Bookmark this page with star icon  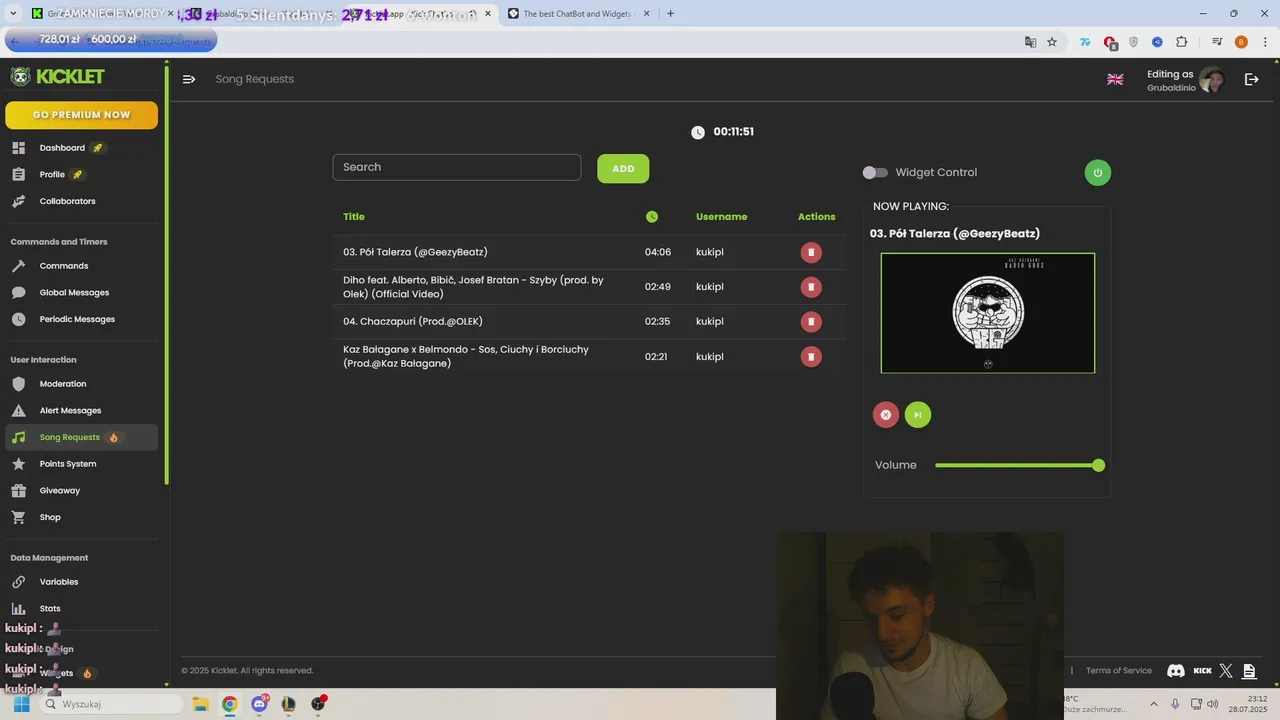click(1052, 42)
